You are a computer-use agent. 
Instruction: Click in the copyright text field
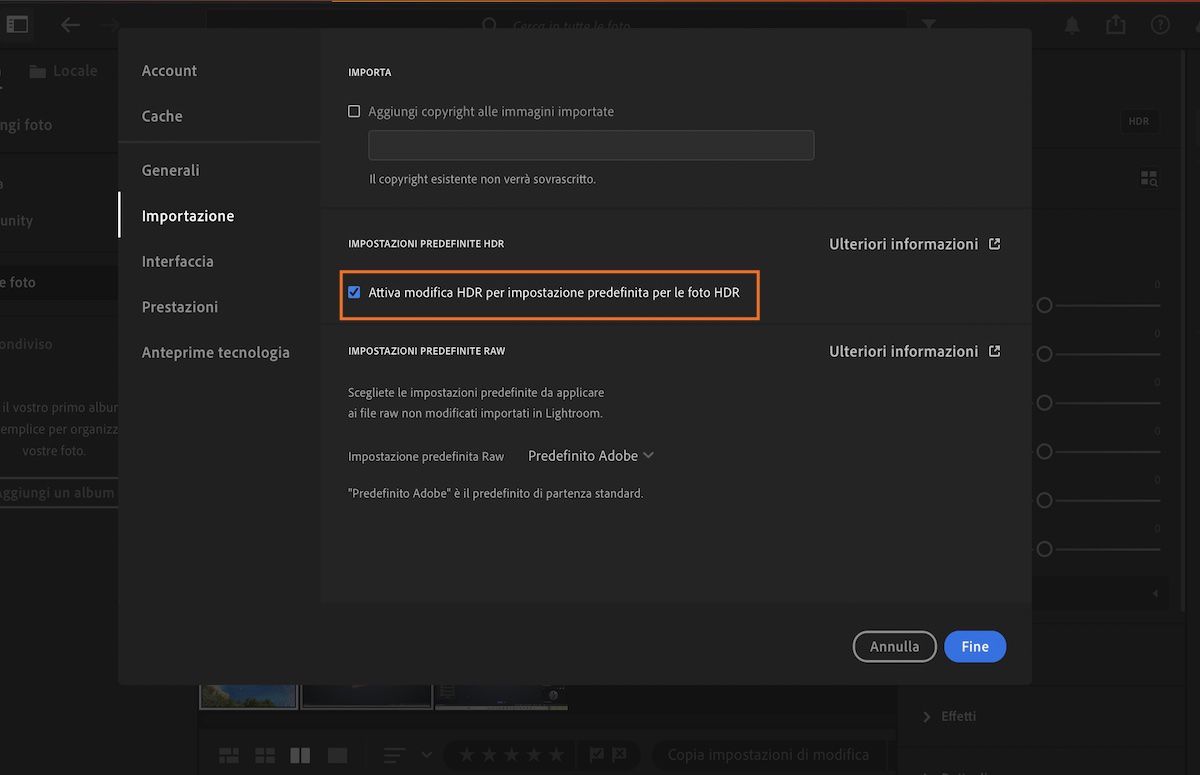[591, 145]
